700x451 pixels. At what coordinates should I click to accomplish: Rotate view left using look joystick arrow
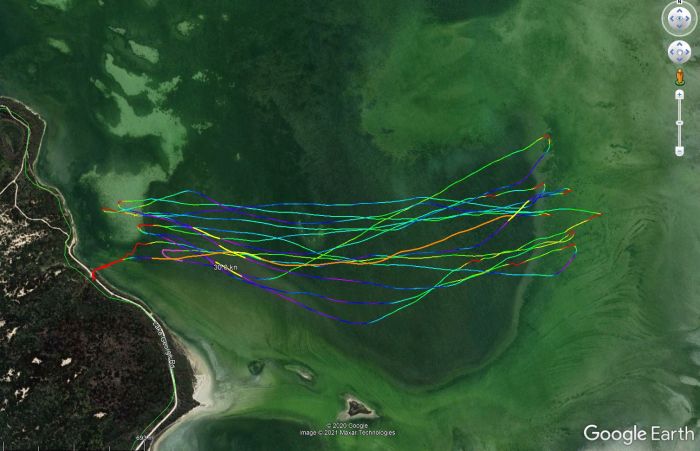pyautogui.click(x=671, y=19)
